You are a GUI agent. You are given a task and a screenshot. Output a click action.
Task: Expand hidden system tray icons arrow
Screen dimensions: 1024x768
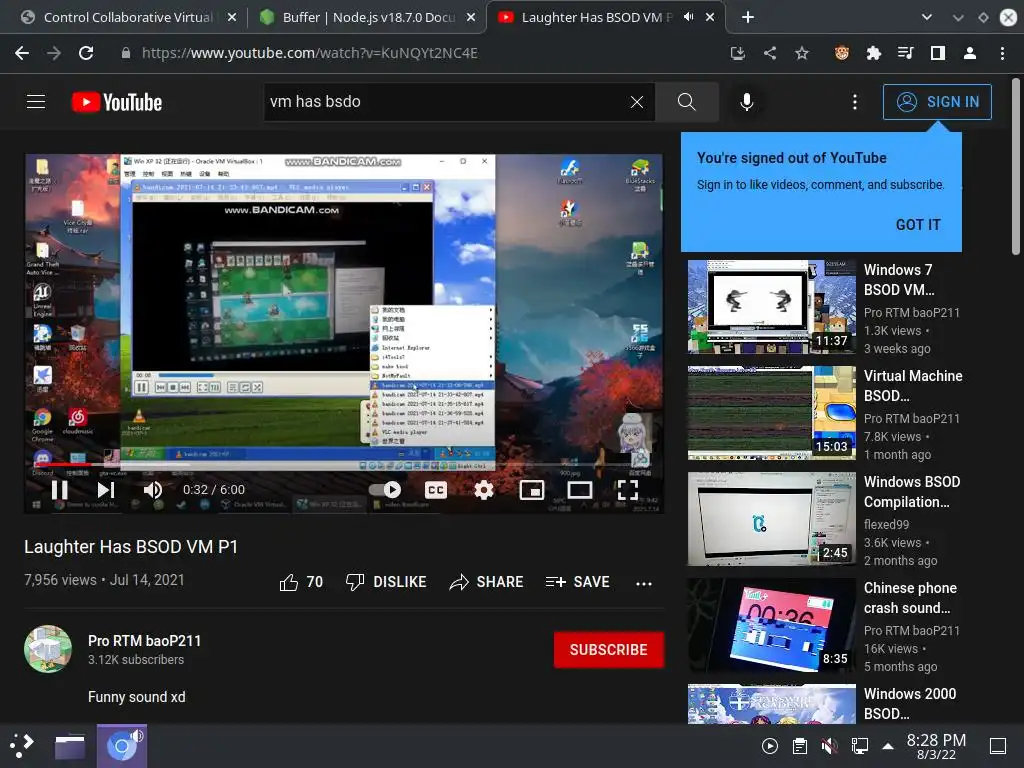[888, 746]
